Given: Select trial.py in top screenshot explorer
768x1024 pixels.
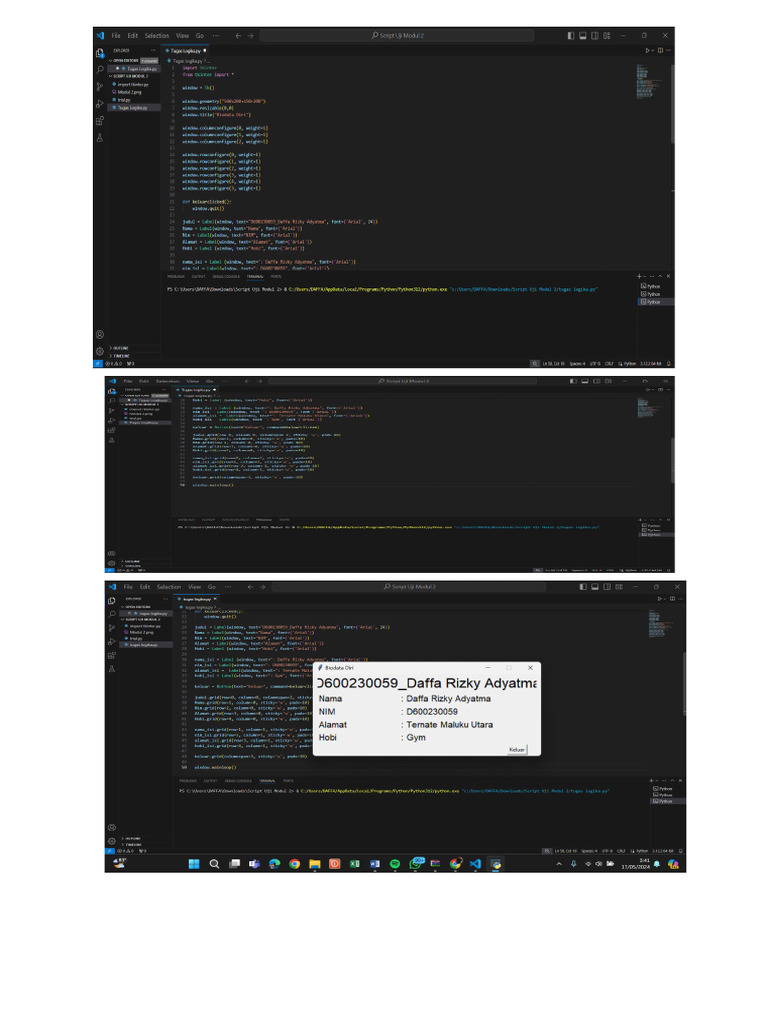Looking at the screenshot, I should tap(124, 100).
